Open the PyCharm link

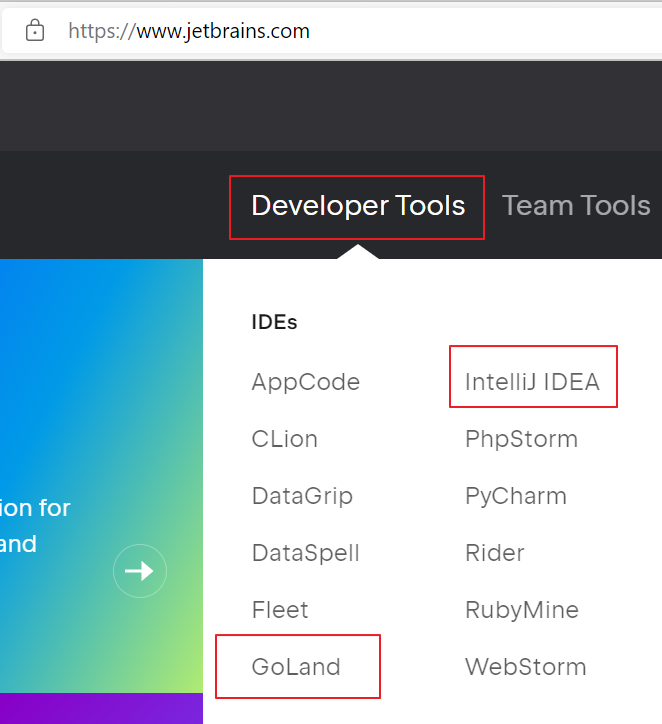516,496
